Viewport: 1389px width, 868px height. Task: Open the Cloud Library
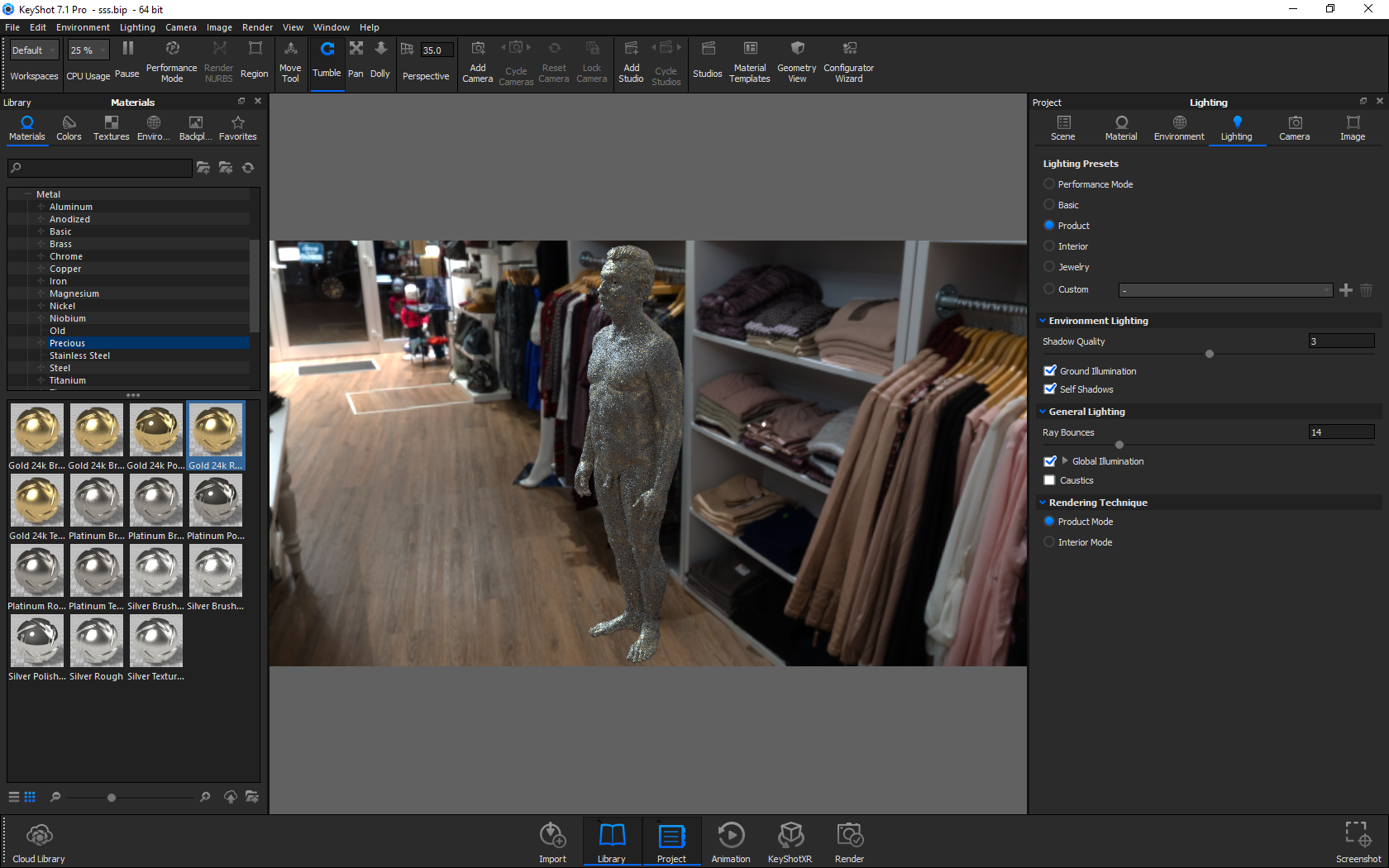click(39, 836)
